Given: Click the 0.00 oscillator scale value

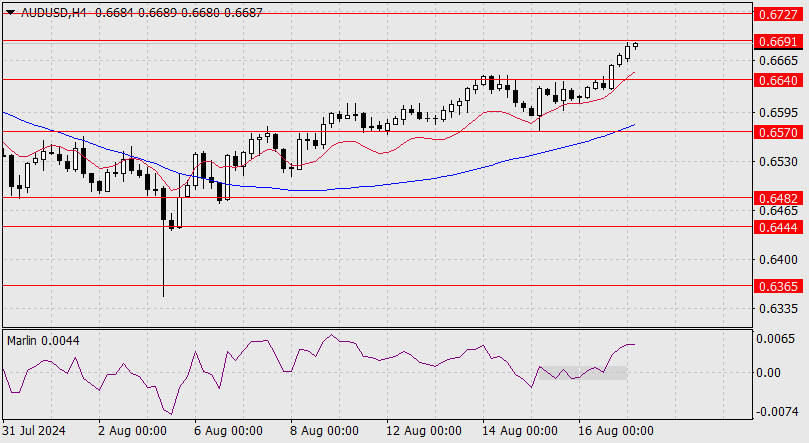Looking at the screenshot, I should coord(768,372).
